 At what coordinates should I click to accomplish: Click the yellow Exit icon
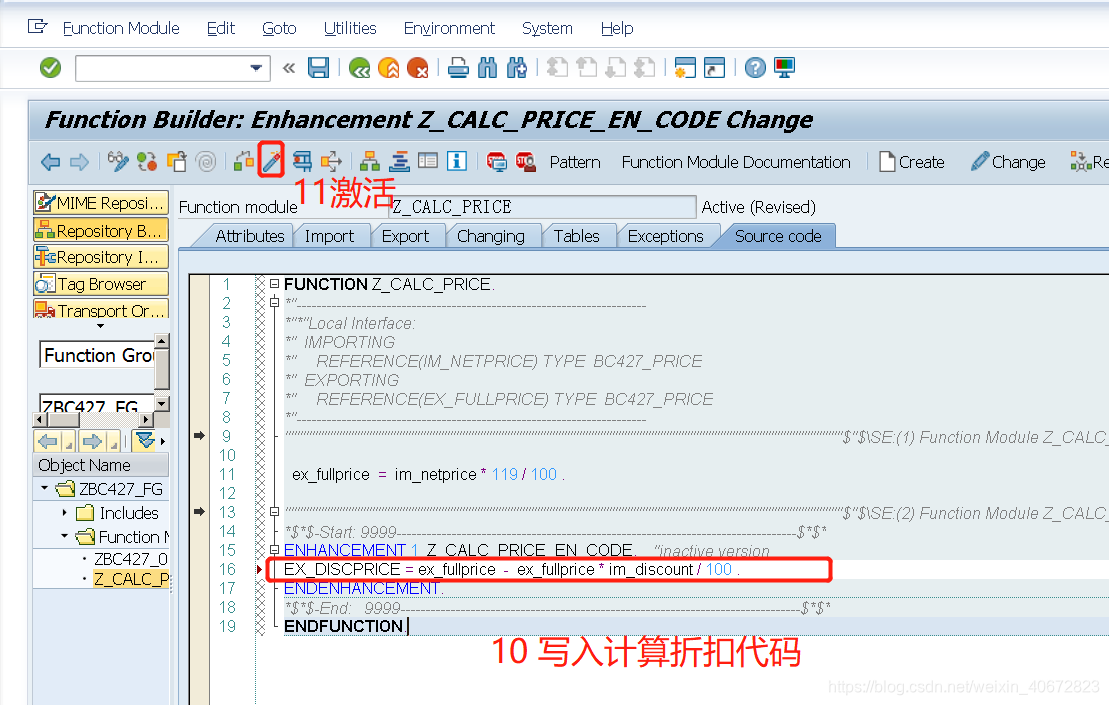point(388,68)
